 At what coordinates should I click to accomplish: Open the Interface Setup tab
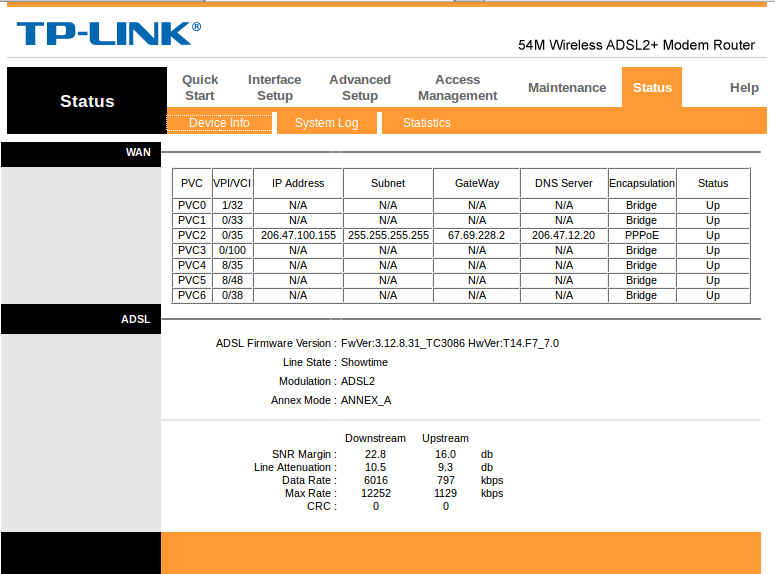tap(274, 88)
